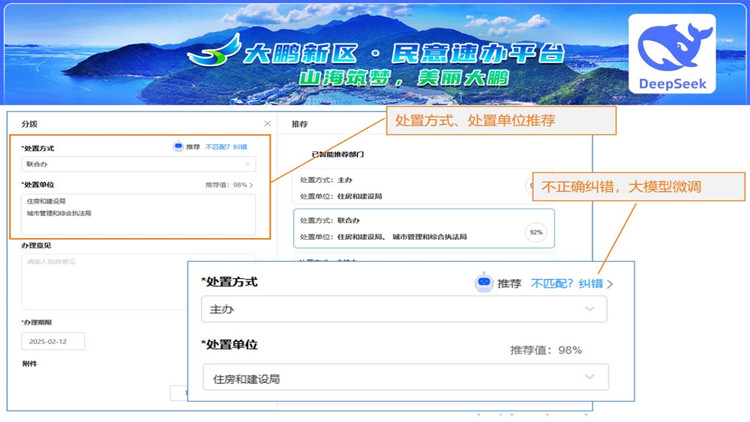Click the 92% score circle badge
The image size is (750, 422).
pos(535,232)
